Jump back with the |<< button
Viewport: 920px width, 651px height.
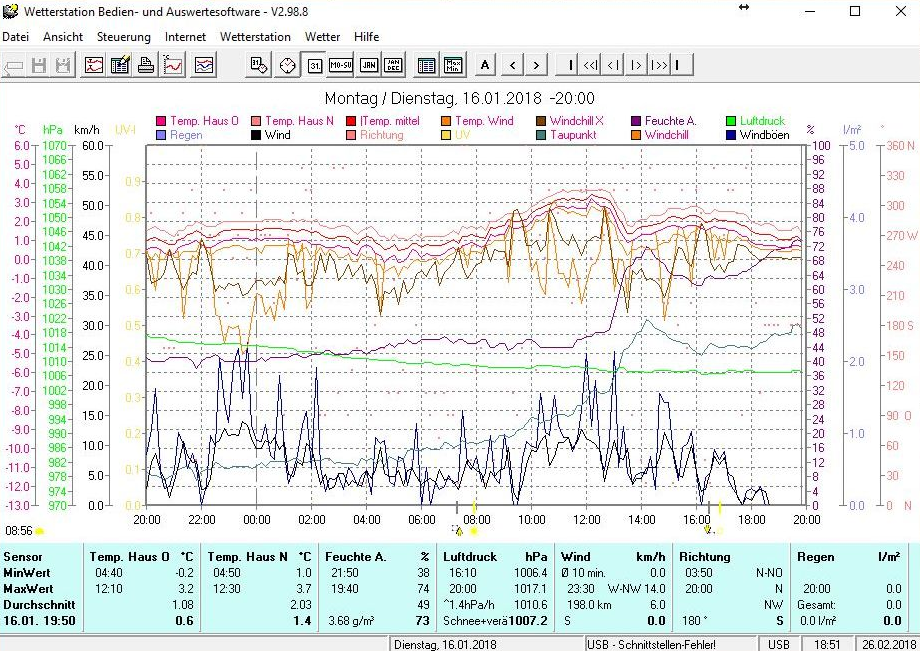click(x=591, y=66)
